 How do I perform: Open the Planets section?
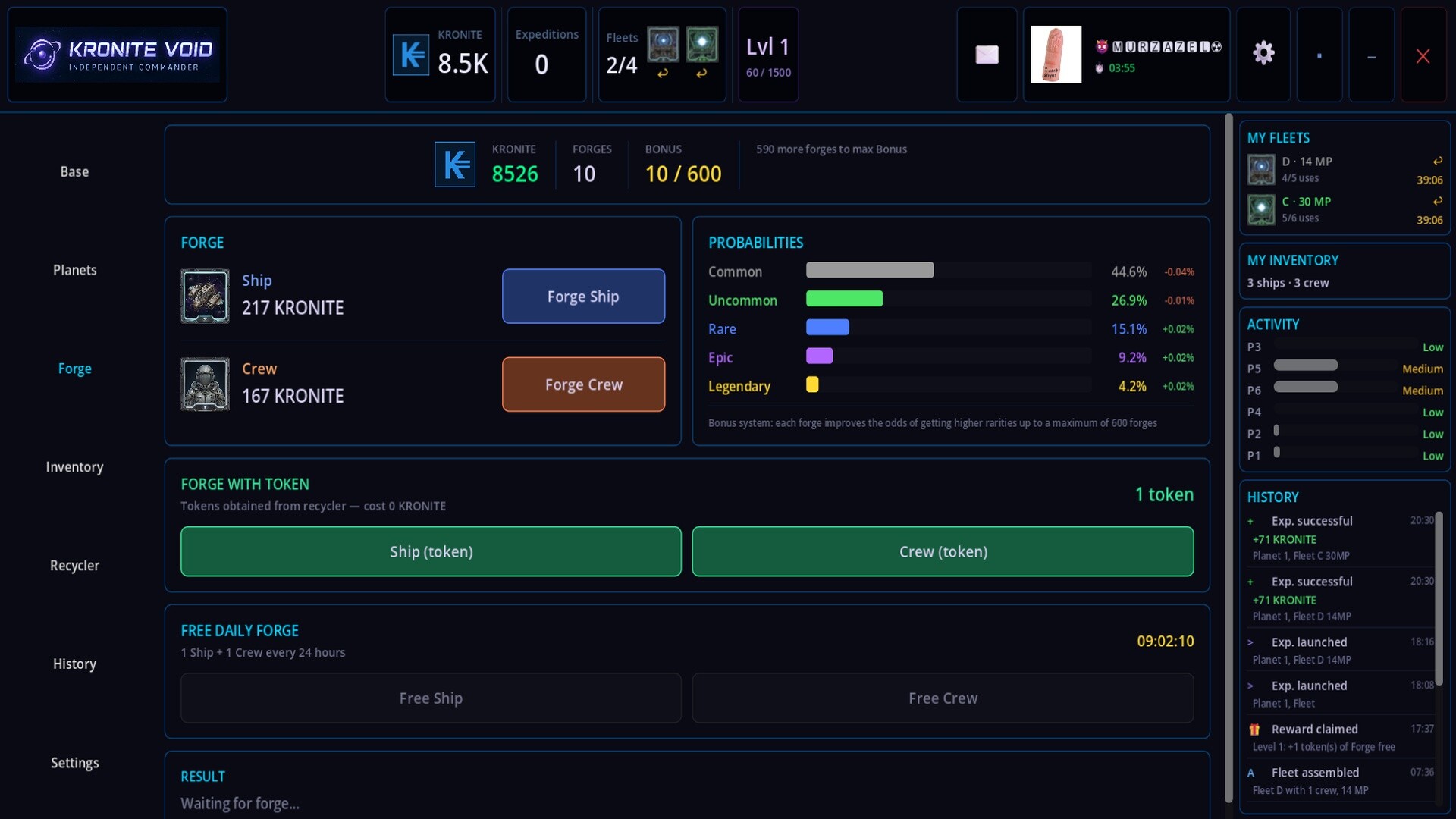(x=74, y=271)
